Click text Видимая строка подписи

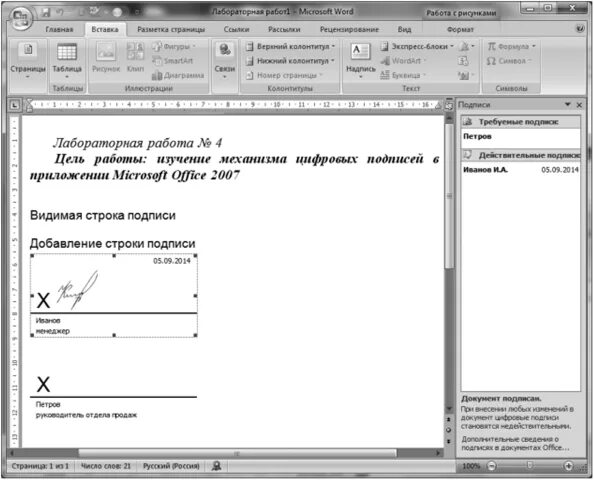103,216
